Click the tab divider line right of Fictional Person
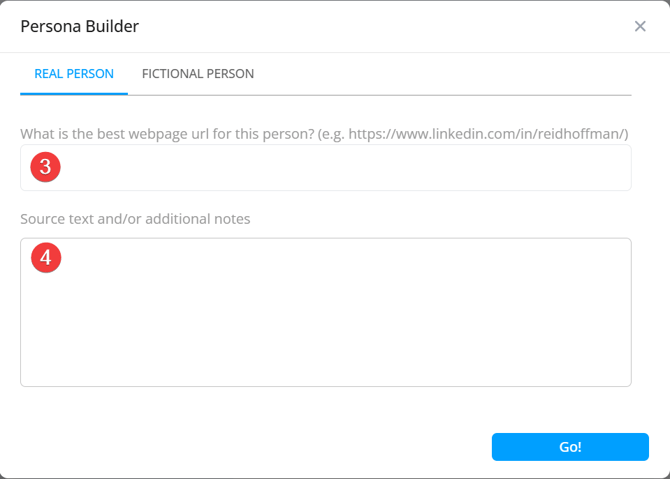 pos(450,95)
